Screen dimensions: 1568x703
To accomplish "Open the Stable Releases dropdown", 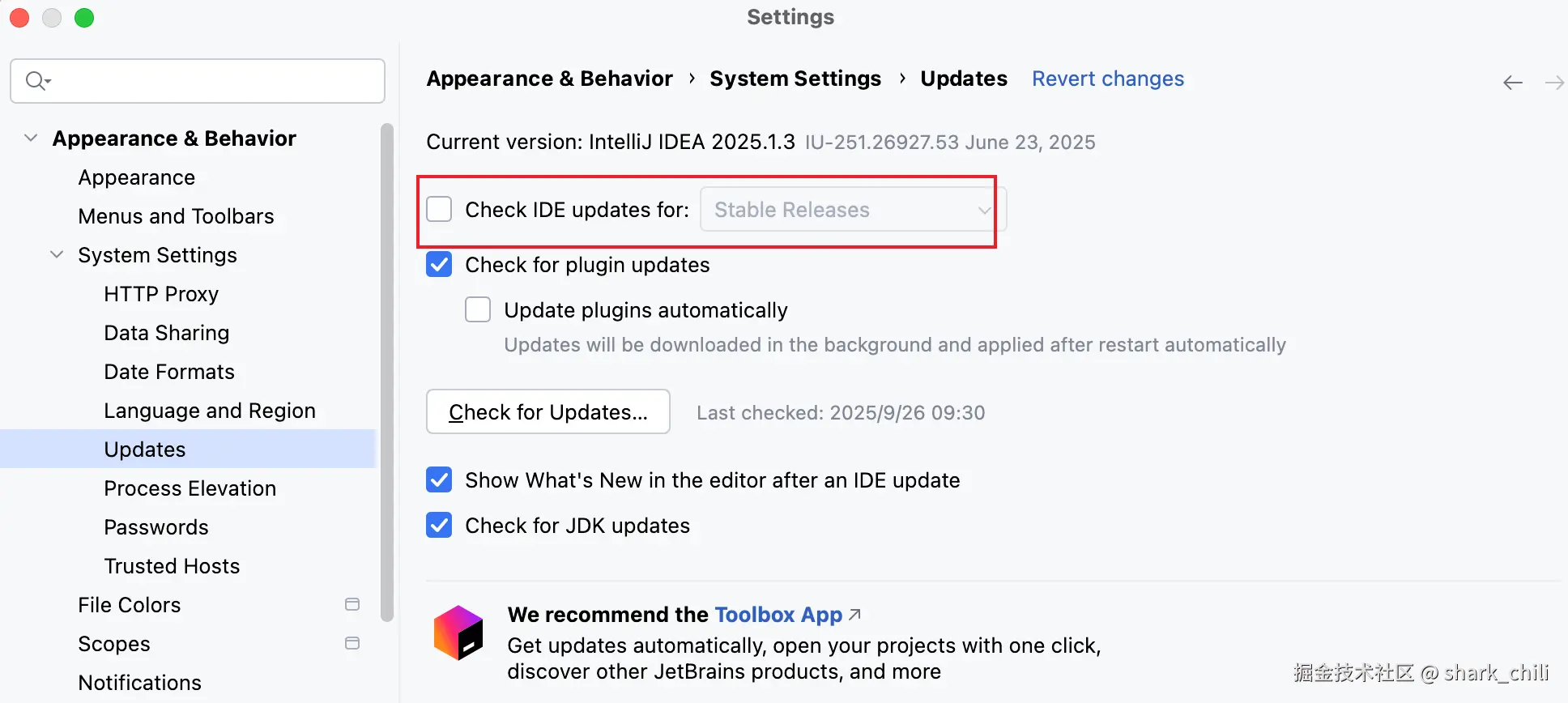I will [852, 210].
